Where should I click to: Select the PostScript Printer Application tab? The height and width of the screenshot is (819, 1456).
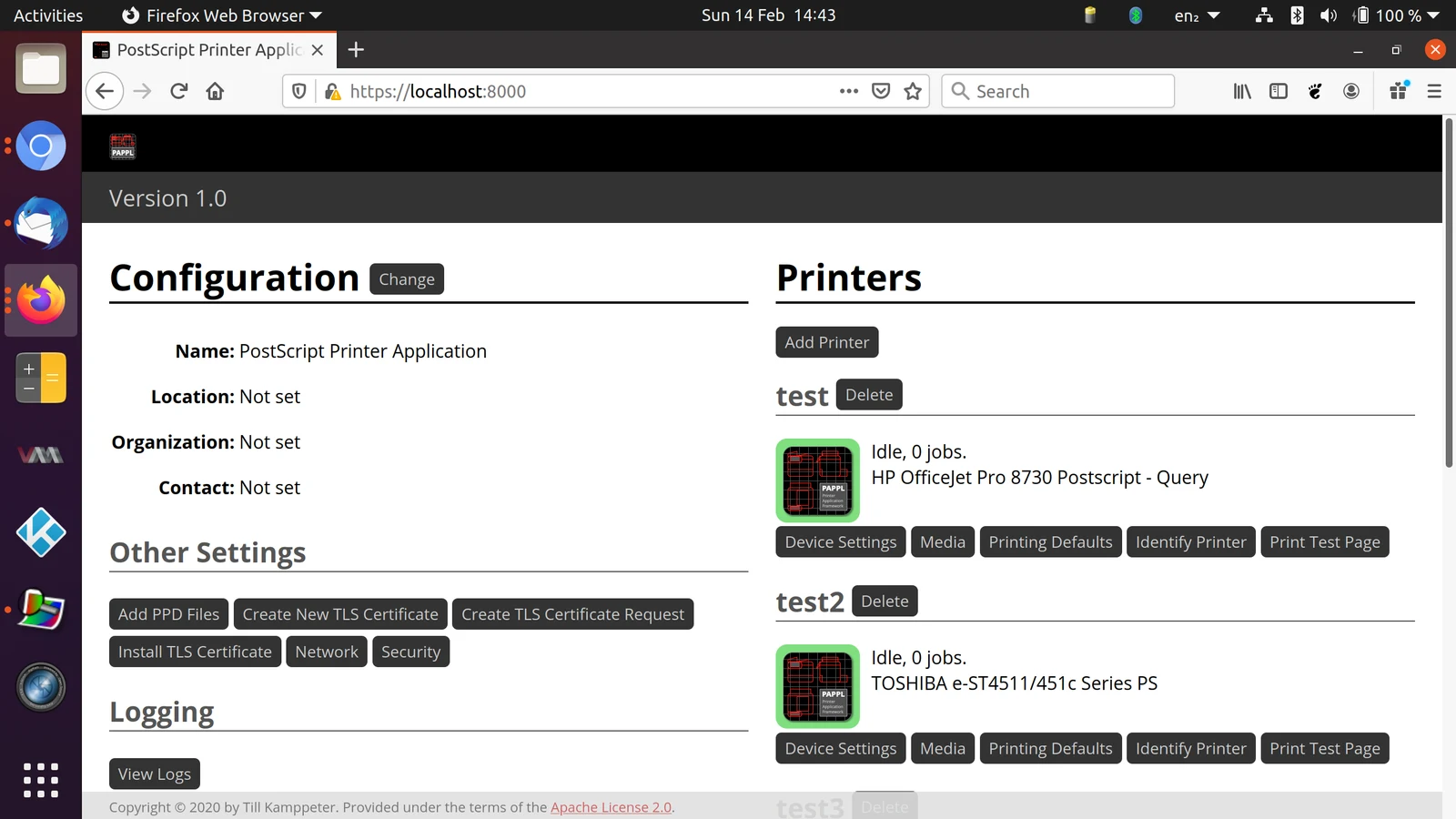(209, 50)
